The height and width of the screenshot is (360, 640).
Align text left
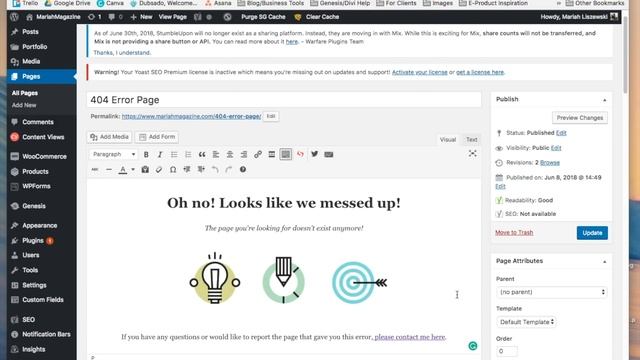coord(216,154)
